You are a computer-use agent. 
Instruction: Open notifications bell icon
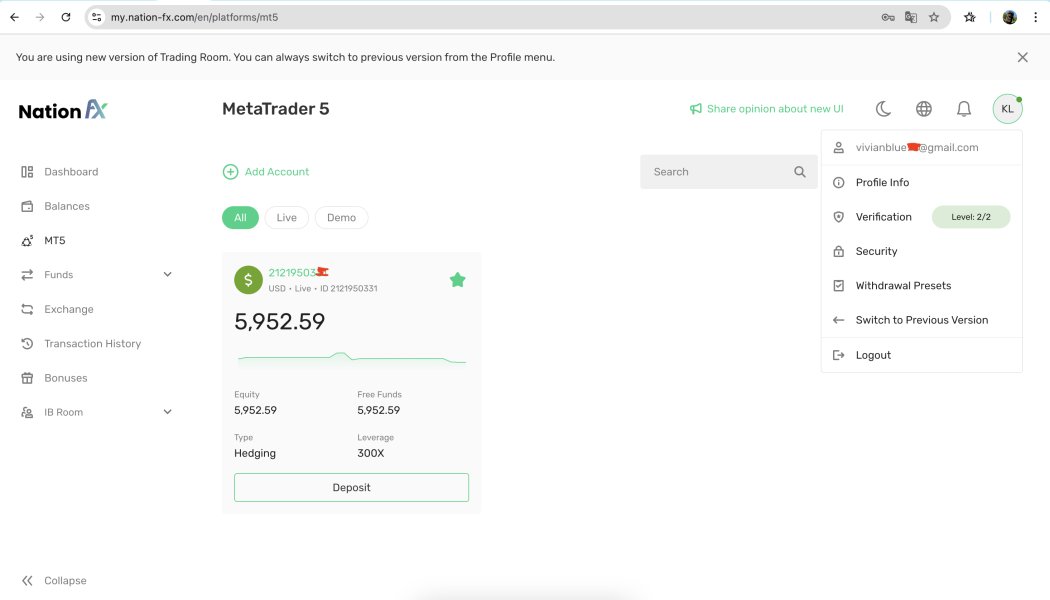964,108
